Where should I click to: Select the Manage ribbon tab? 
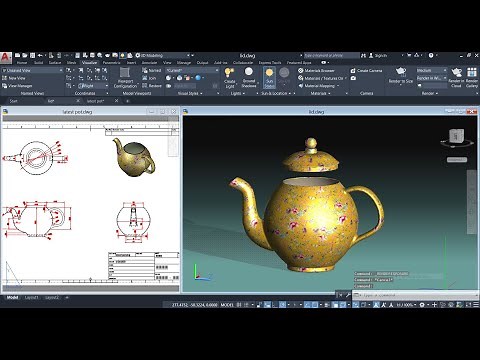[184, 63]
